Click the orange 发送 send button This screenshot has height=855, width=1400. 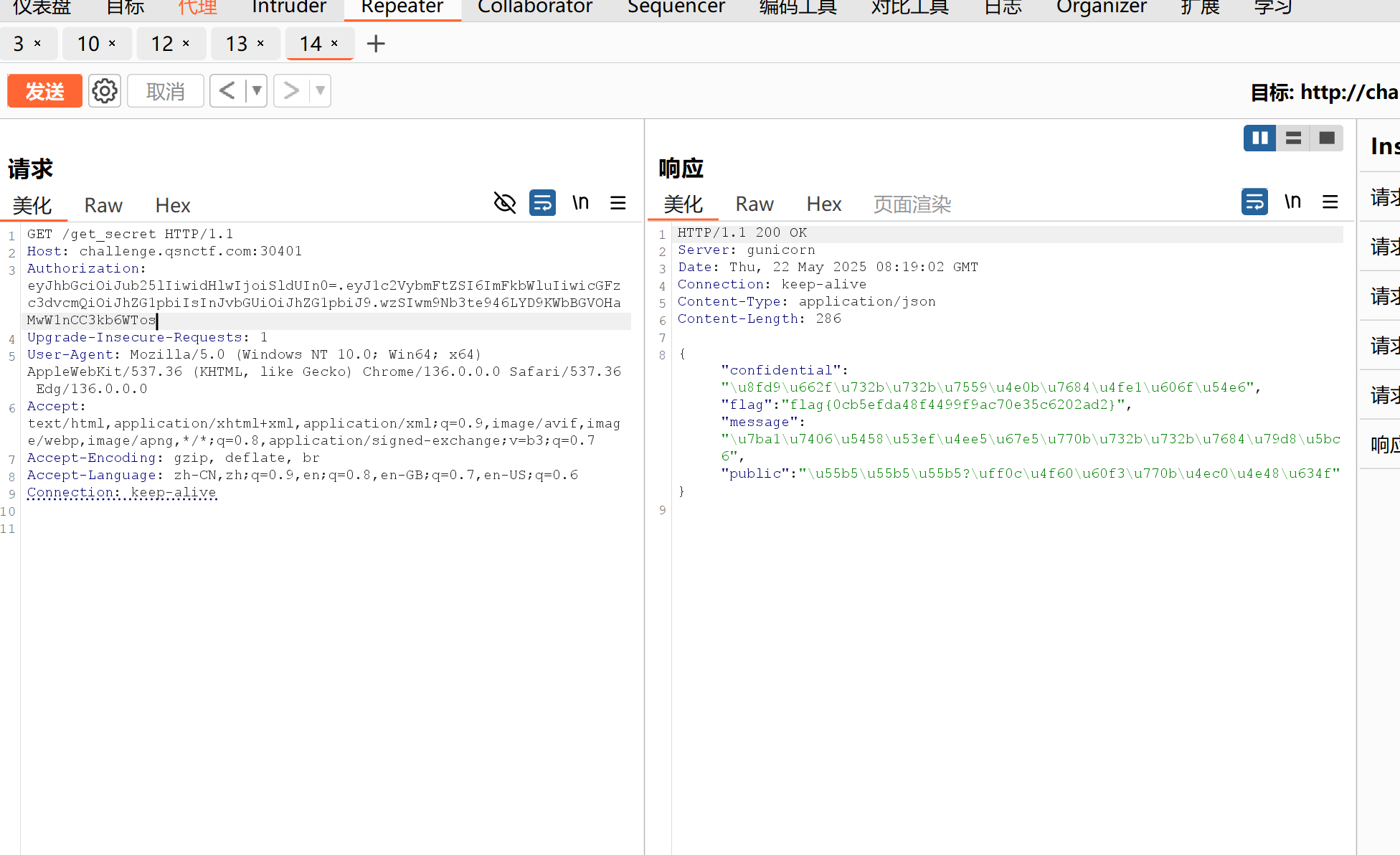click(x=44, y=91)
